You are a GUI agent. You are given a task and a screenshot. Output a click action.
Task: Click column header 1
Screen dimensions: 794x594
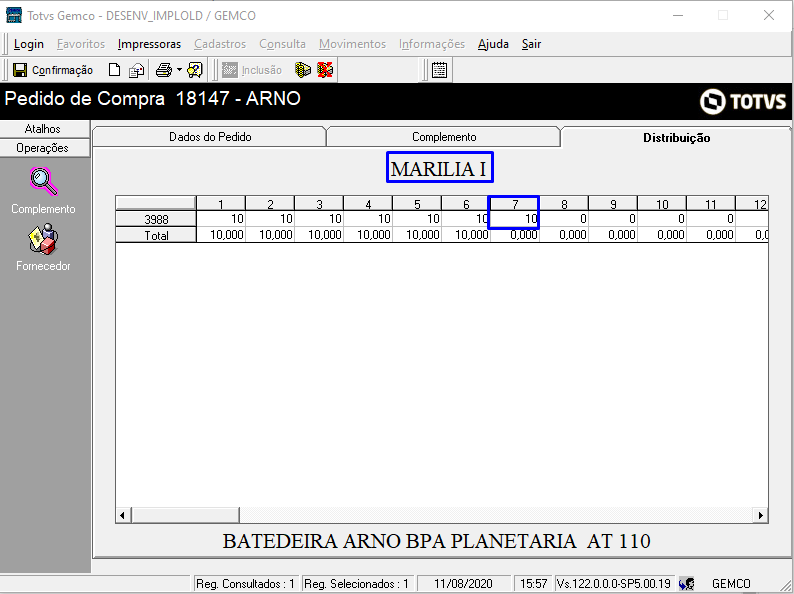(x=221, y=204)
